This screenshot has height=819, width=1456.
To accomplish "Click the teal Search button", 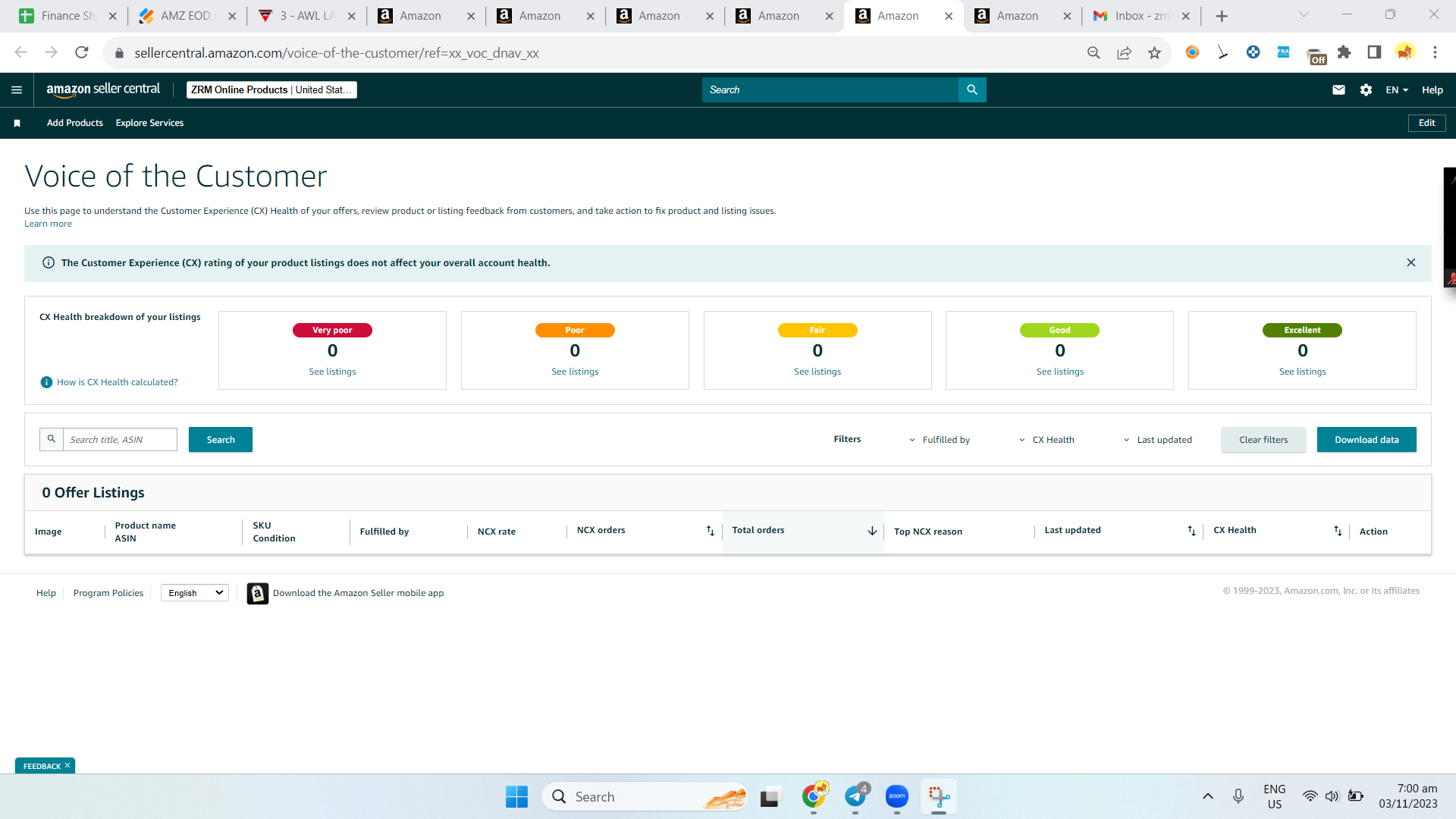I will pyautogui.click(x=221, y=440).
